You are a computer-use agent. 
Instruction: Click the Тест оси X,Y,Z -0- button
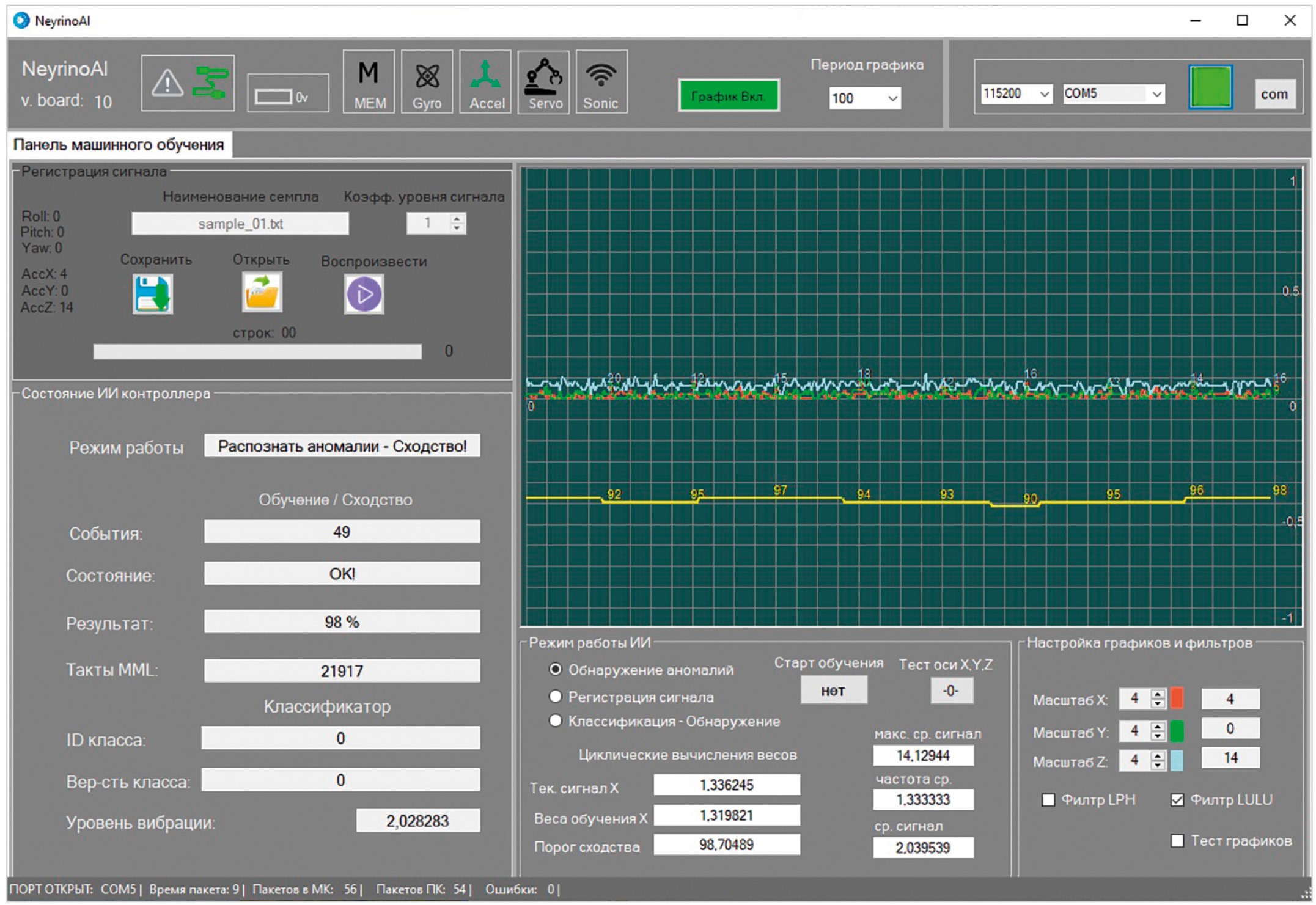(952, 691)
